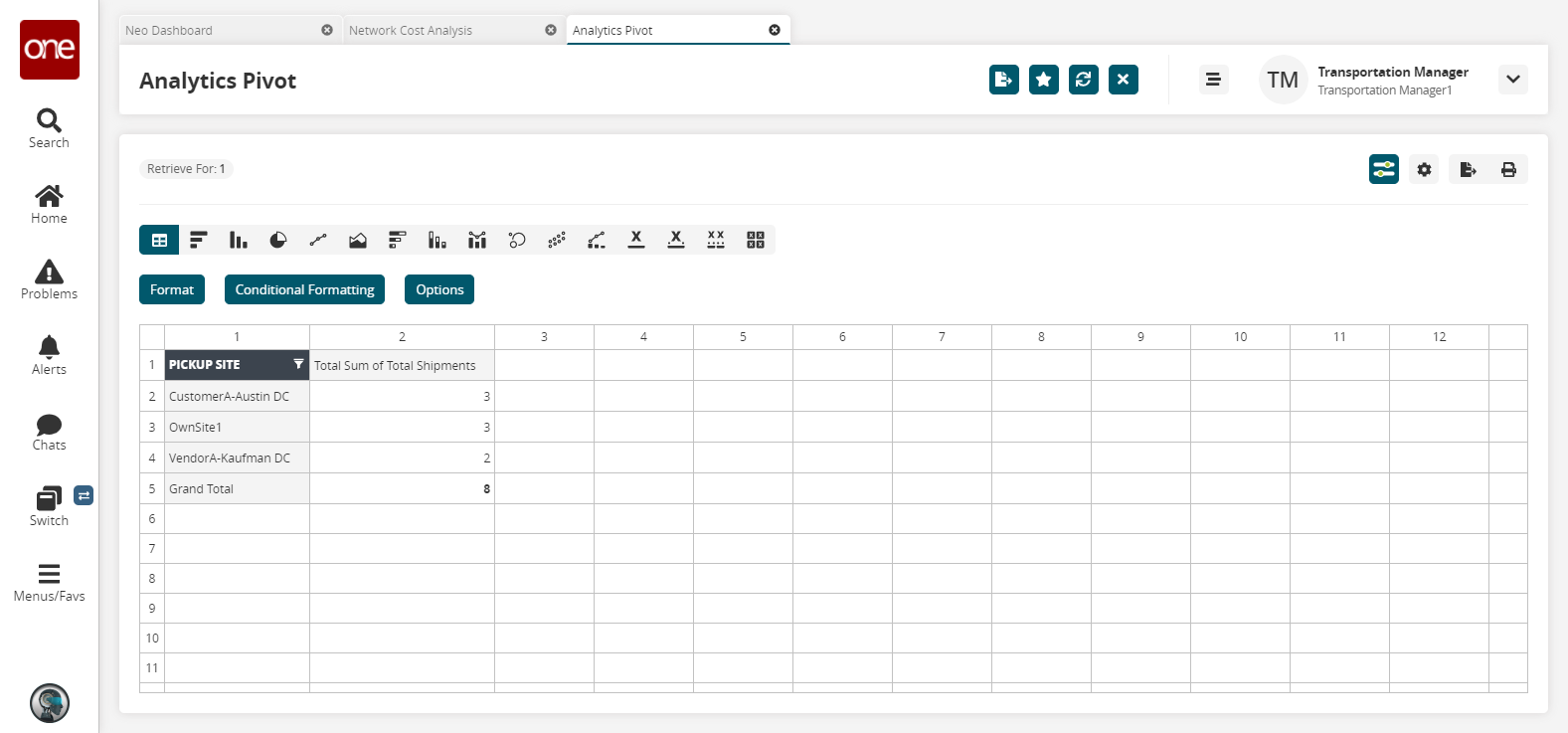Image resolution: width=1568 pixels, height=733 pixels.
Task: Click the Conditional Formatting button
Action: point(304,289)
